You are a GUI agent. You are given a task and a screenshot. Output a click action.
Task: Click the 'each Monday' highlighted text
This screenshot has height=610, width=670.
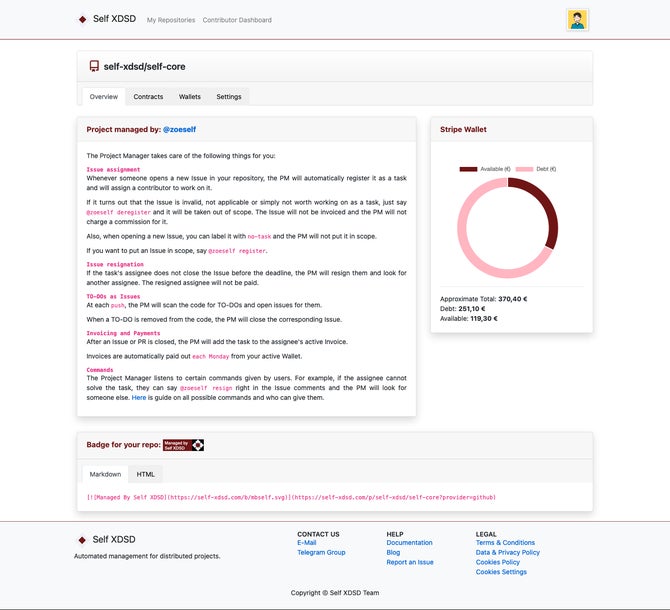point(211,357)
